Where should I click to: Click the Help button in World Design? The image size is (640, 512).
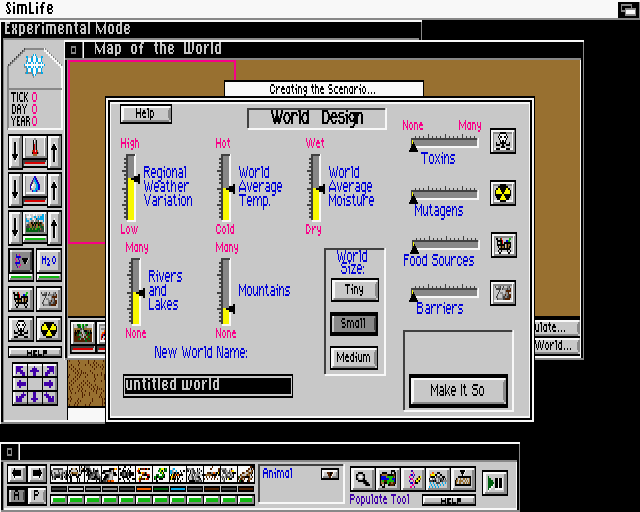[x=146, y=114]
